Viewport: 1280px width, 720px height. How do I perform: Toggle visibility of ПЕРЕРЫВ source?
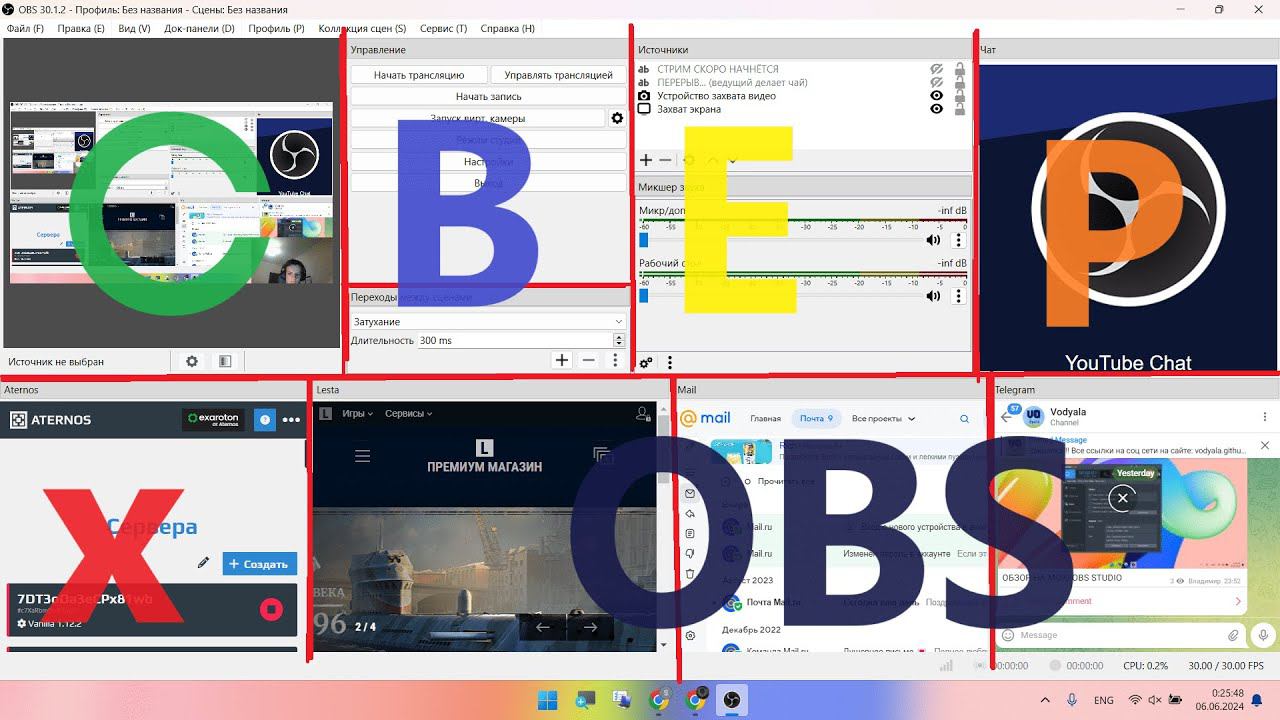[937, 82]
